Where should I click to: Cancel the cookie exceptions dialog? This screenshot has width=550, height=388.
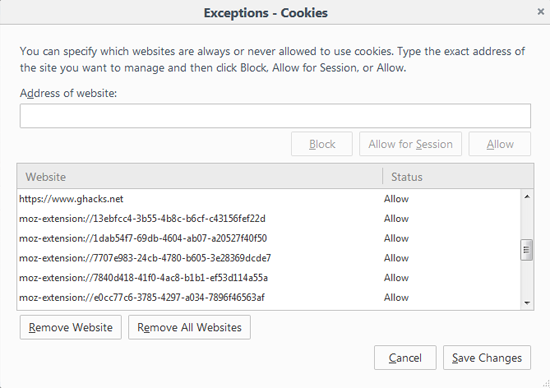[405, 357]
